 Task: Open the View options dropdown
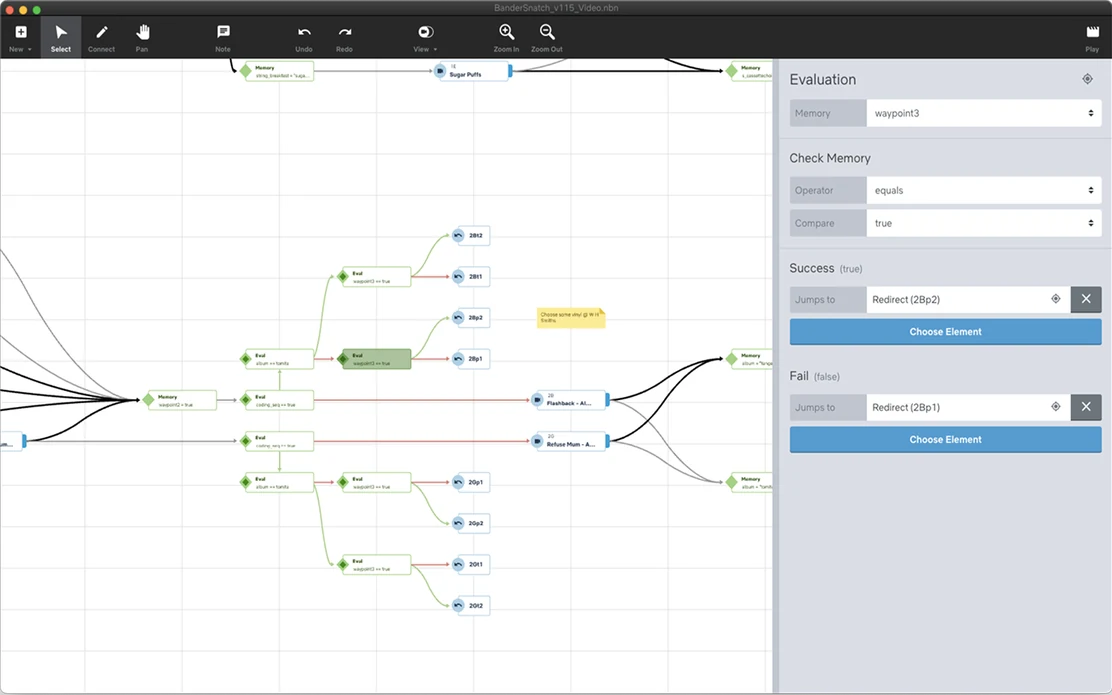pos(426,38)
